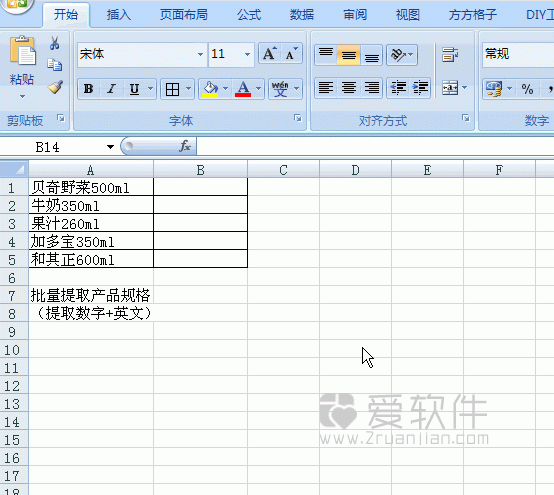The height and width of the screenshot is (495, 554).
Task: Expand font color palette arrow
Action: pos(259,89)
